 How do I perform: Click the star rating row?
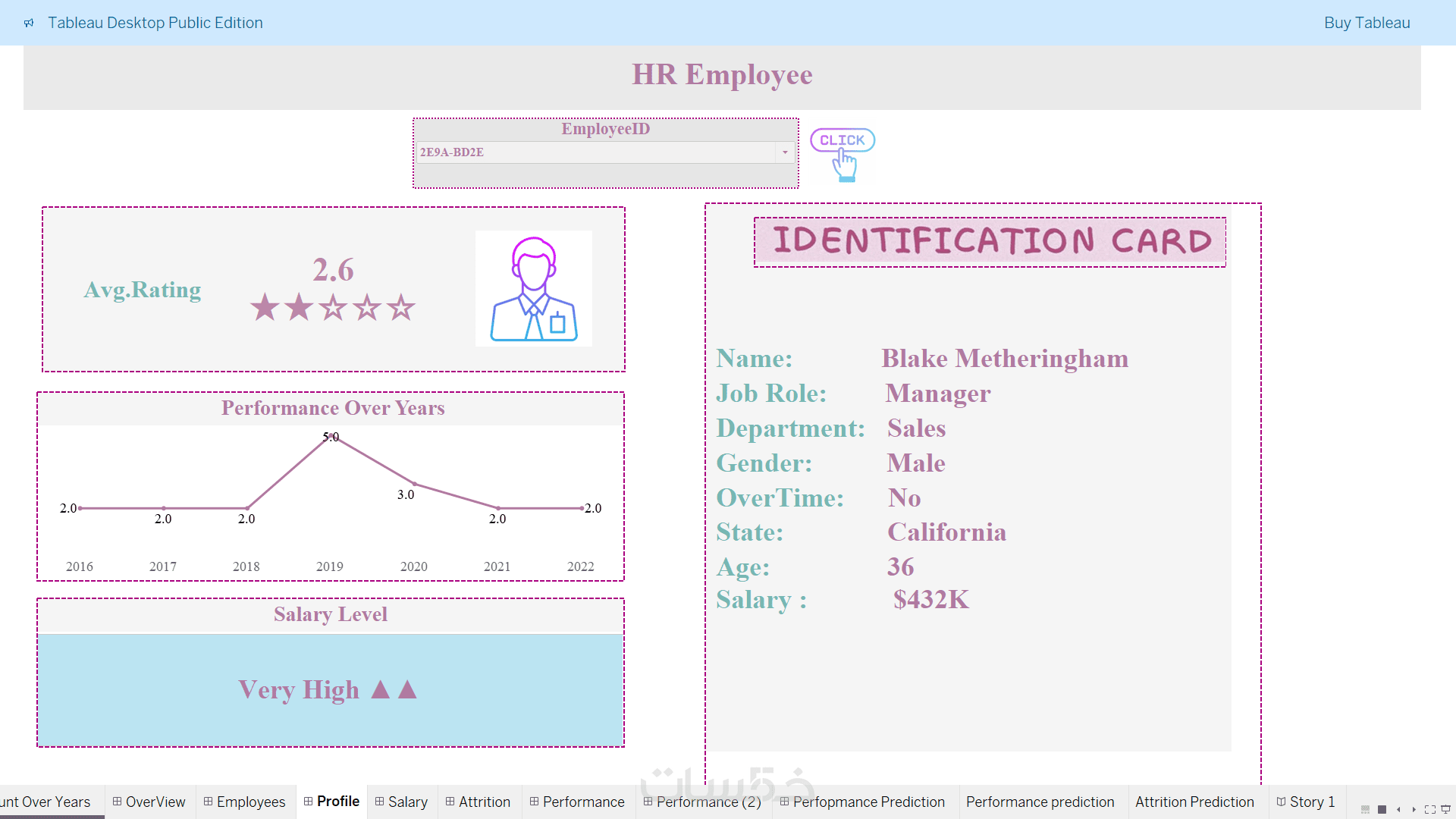coord(332,307)
